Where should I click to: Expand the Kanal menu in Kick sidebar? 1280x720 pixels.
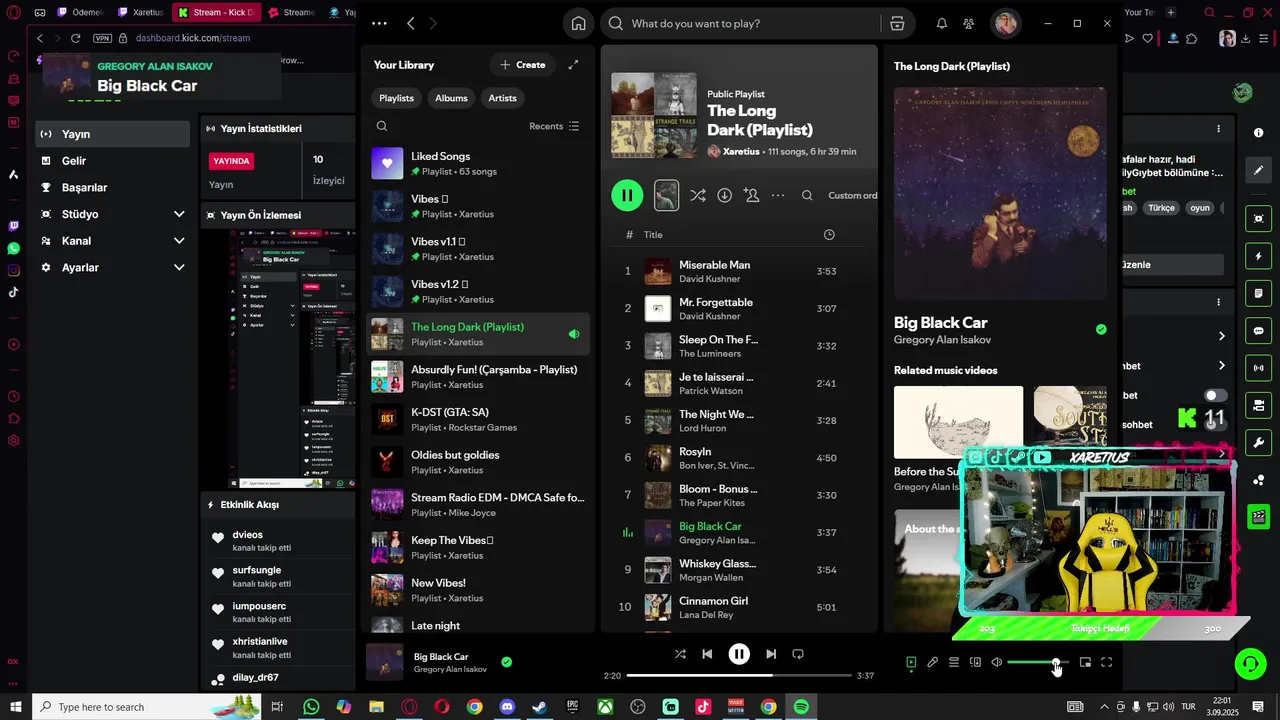179,241
